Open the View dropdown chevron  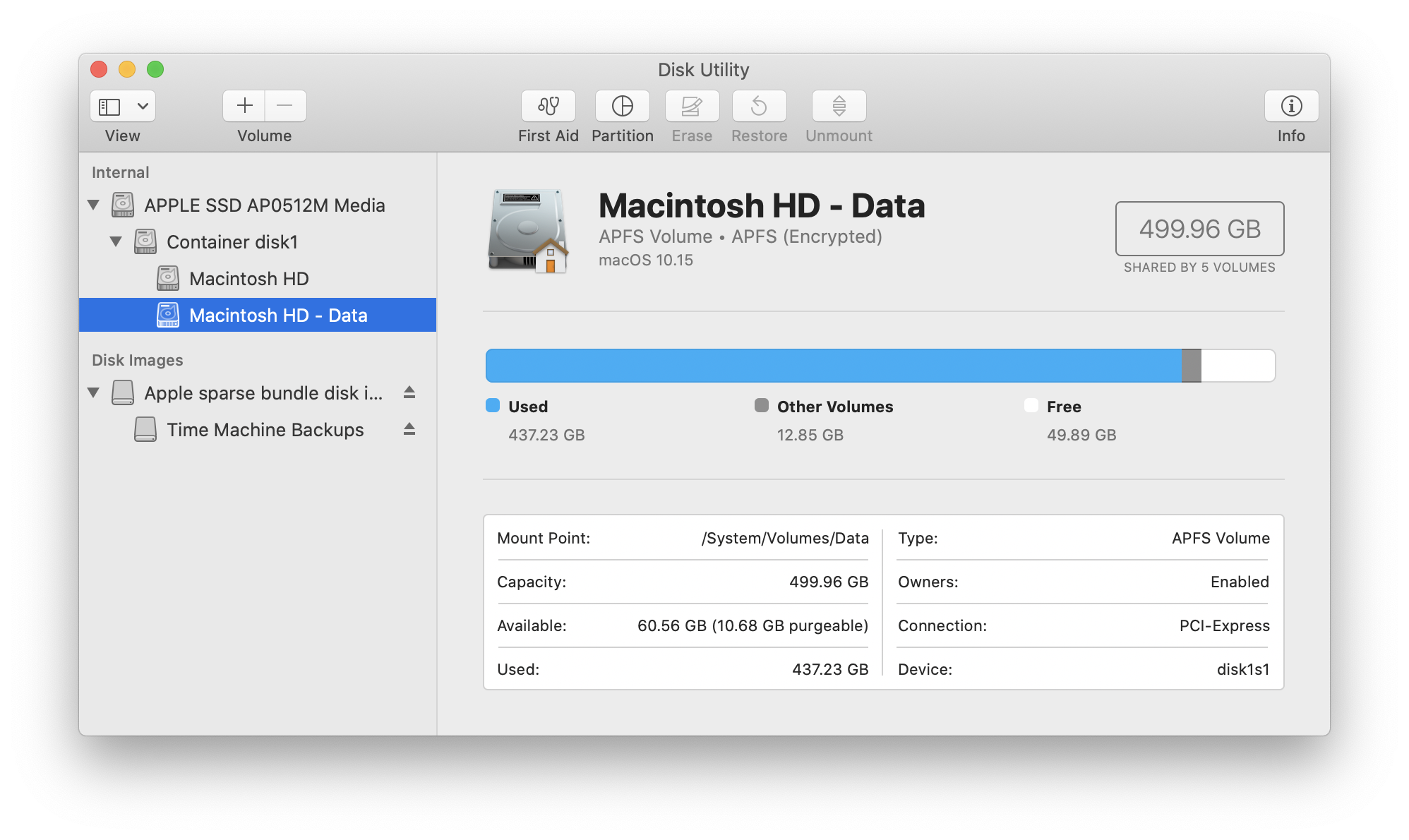(143, 106)
